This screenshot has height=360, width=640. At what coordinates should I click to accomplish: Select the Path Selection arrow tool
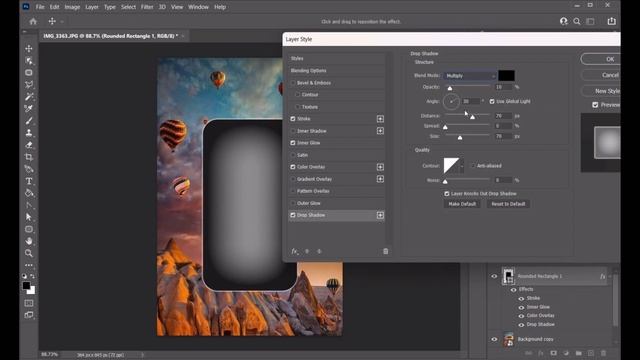29,217
